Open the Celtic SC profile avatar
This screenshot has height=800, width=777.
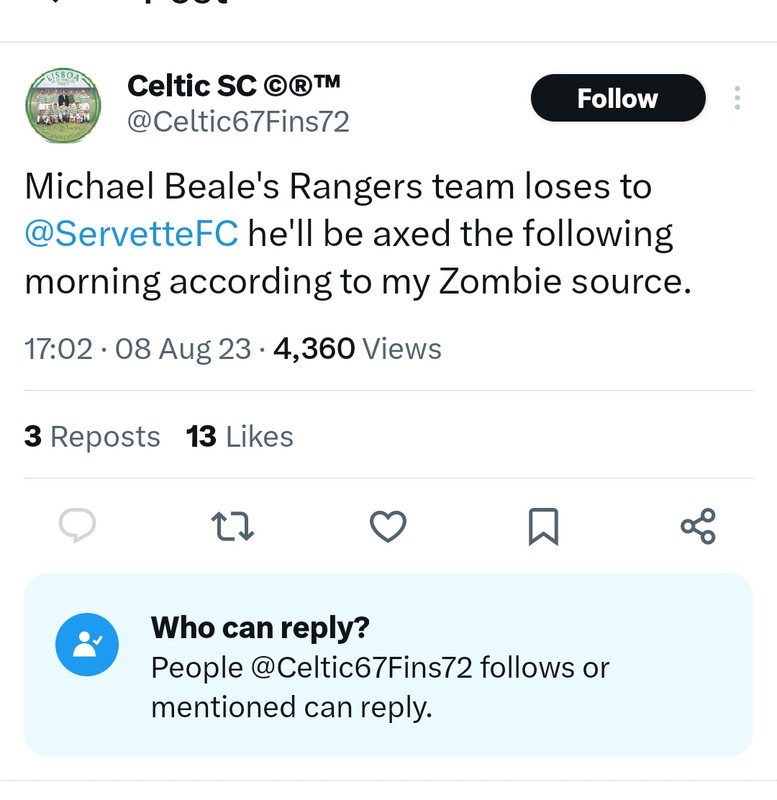click(x=62, y=106)
